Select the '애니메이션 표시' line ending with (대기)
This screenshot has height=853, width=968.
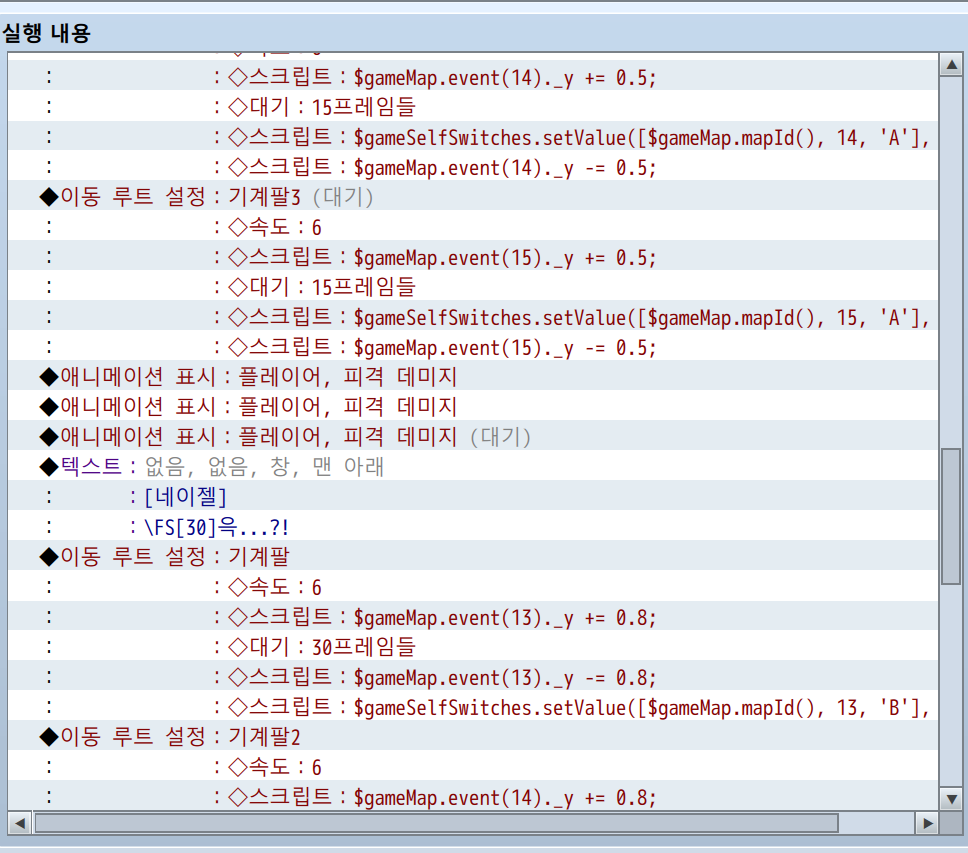(473, 436)
